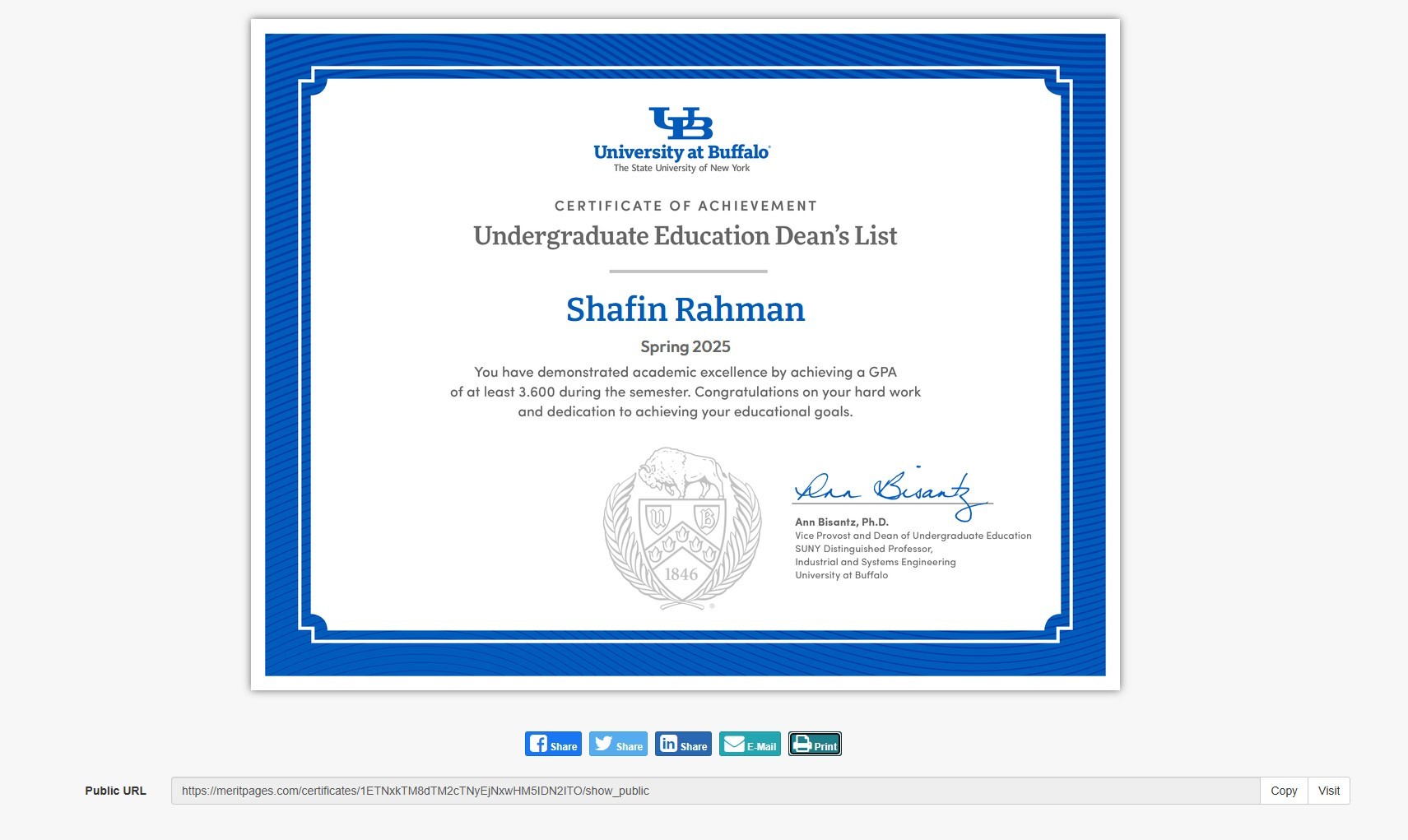1408x840 pixels.
Task: Print the certificate
Action: 815,744
